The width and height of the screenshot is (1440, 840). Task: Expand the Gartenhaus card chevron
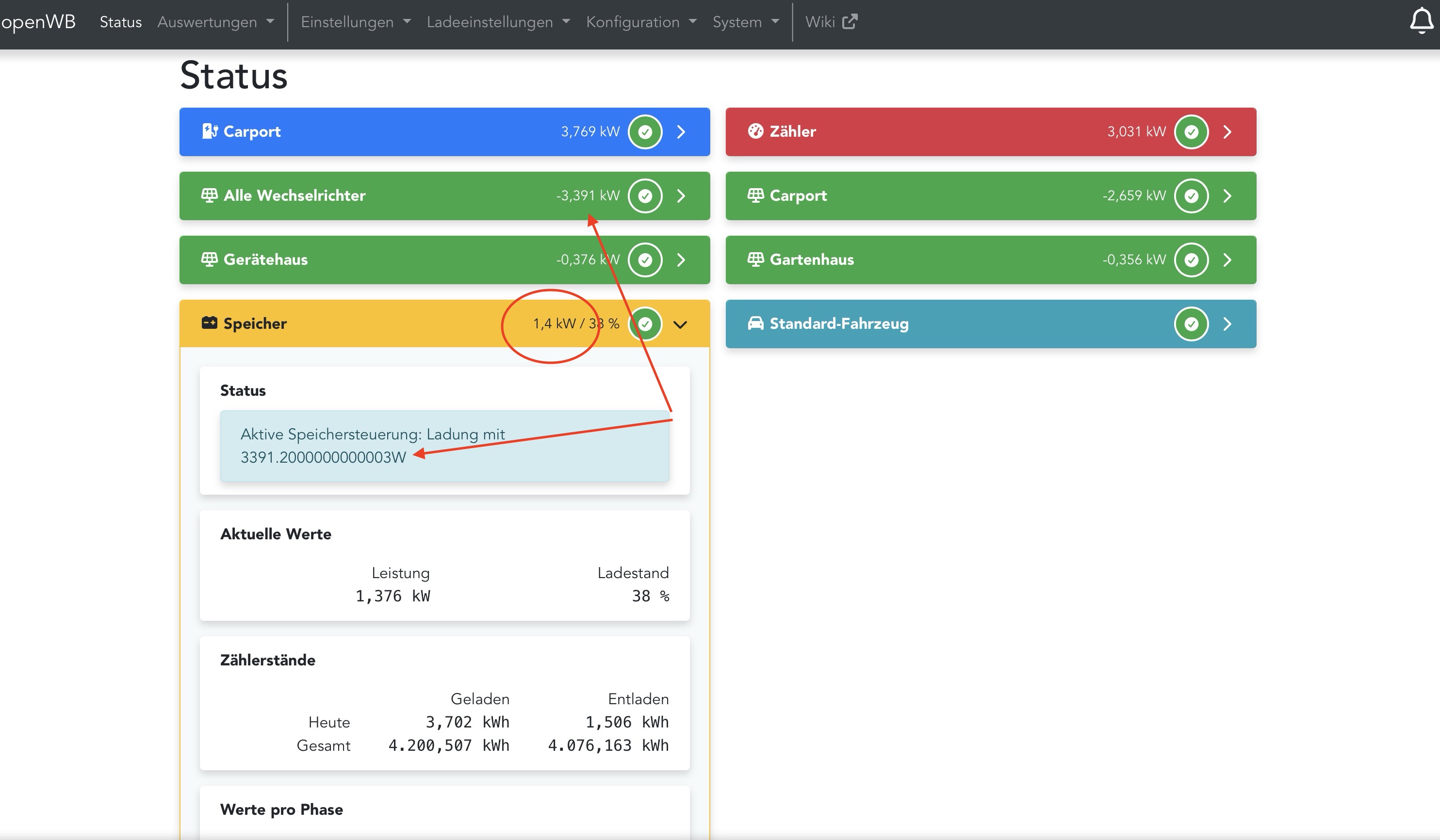[x=1227, y=260]
